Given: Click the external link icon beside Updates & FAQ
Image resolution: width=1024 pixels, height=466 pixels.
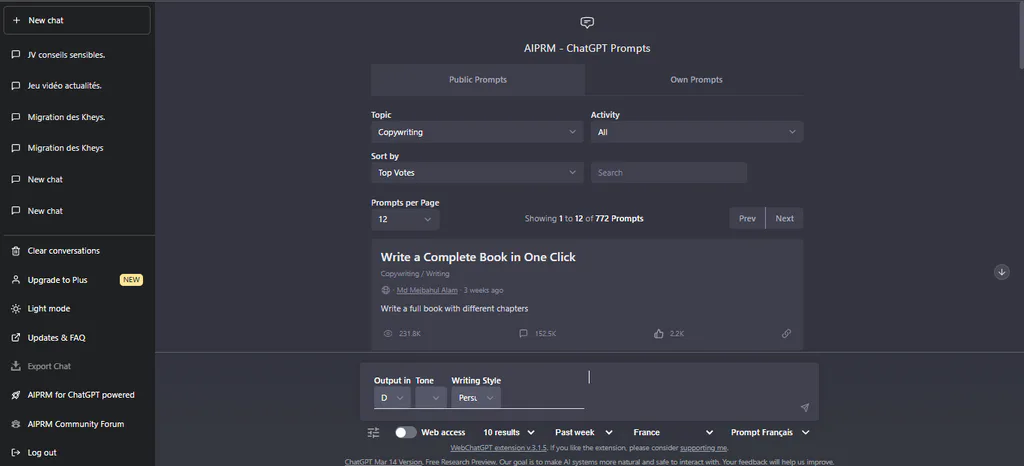Looking at the screenshot, I should [16, 337].
